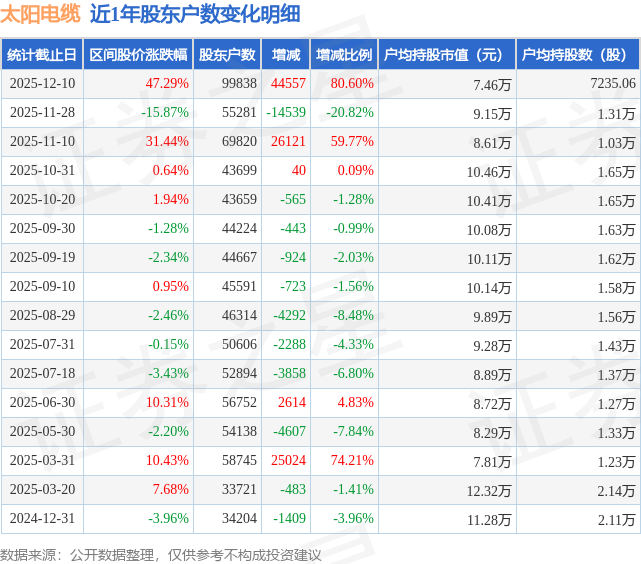Select the 户均持股市值（元） column header
This screenshot has height=564, width=641.
pos(446,56)
